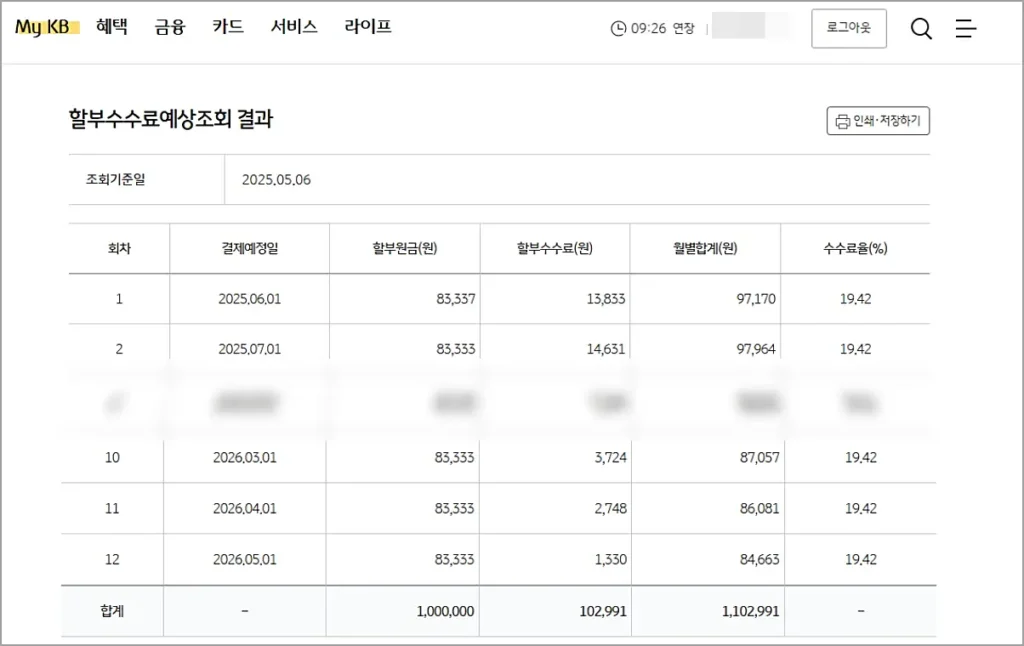Select fee amount 3,724
Screen dimensions: 1024x646
click(611, 457)
